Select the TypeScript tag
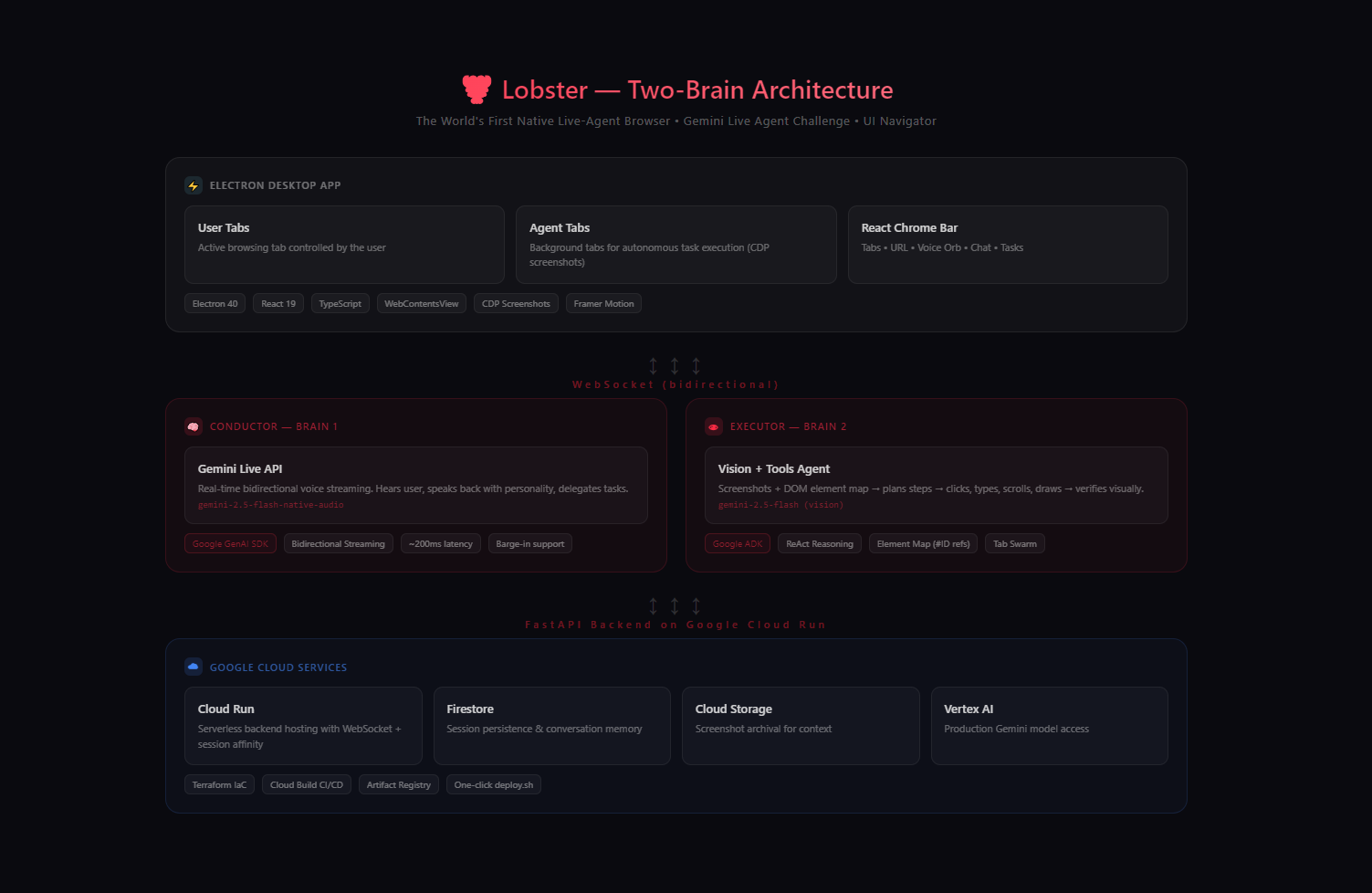The height and width of the screenshot is (893, 1372). pos(340,303)
